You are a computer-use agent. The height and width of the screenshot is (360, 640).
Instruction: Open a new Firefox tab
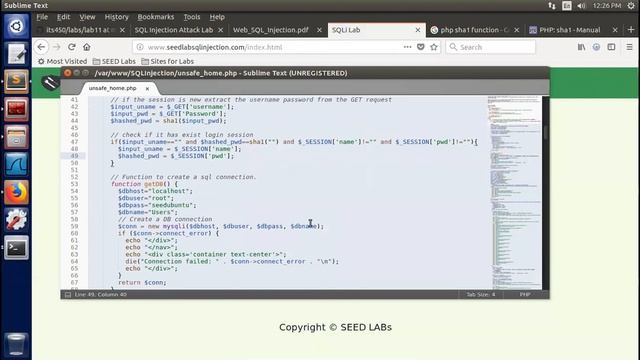tap(631, 30)
